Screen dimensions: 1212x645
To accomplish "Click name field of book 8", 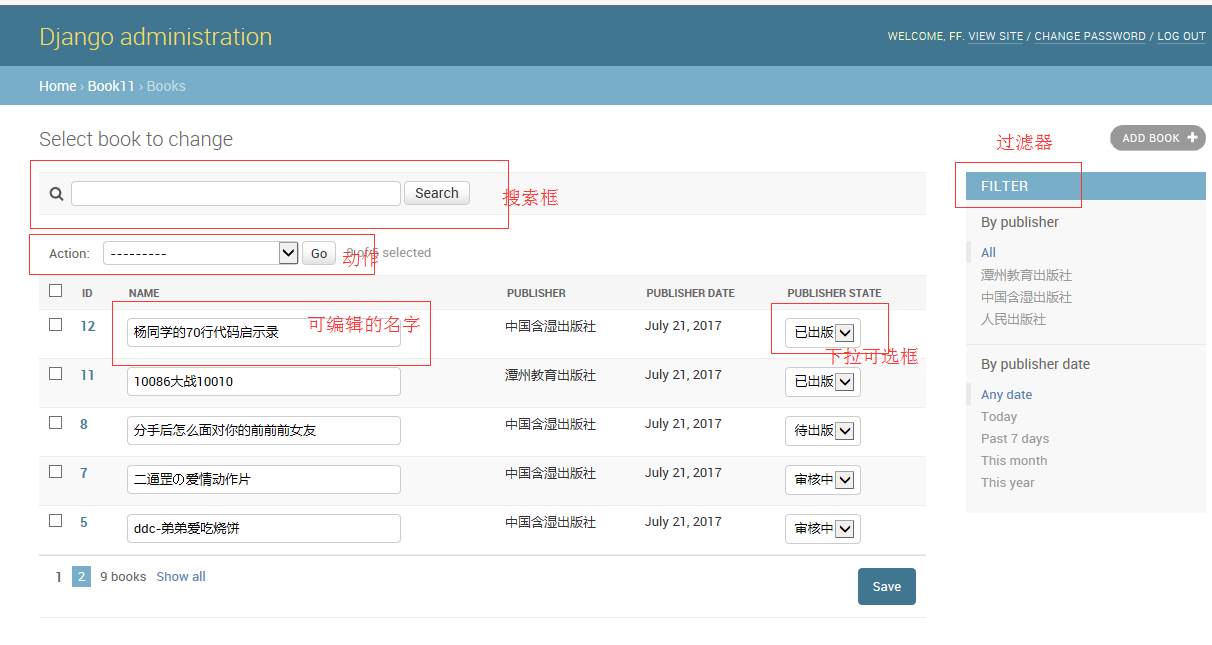I will (264, 431).
